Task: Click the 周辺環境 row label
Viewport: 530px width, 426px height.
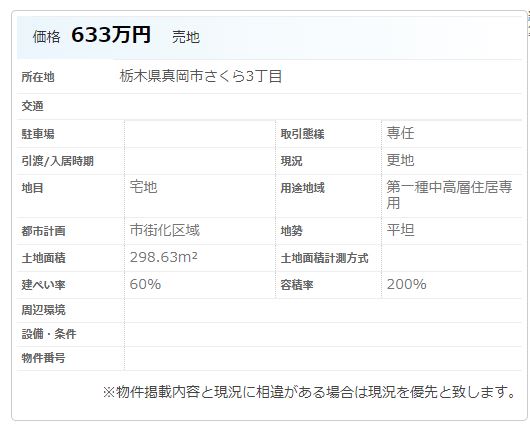Action: (x=43, y=310)
